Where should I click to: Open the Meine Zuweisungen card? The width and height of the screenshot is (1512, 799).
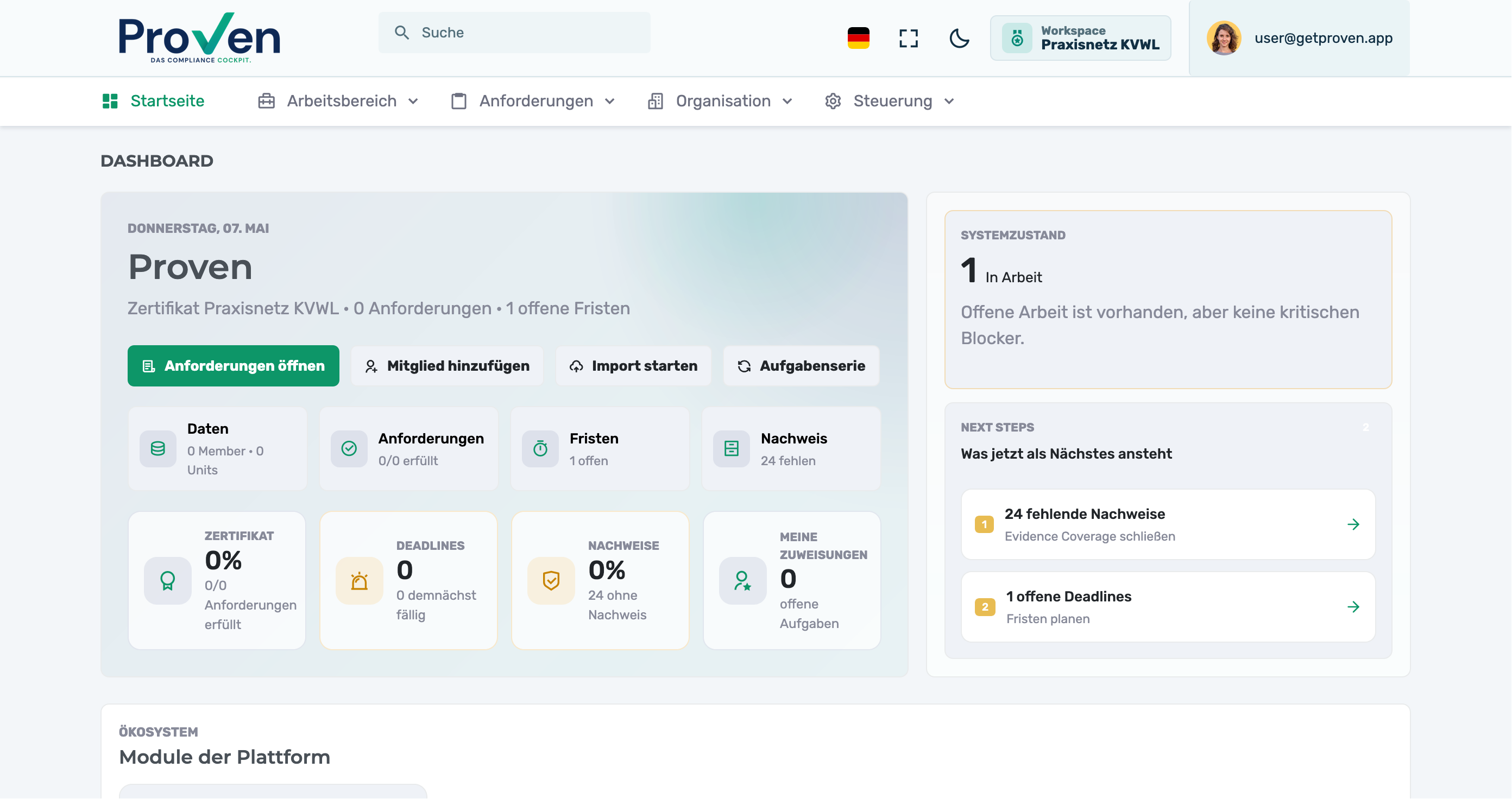pos(792,581)
